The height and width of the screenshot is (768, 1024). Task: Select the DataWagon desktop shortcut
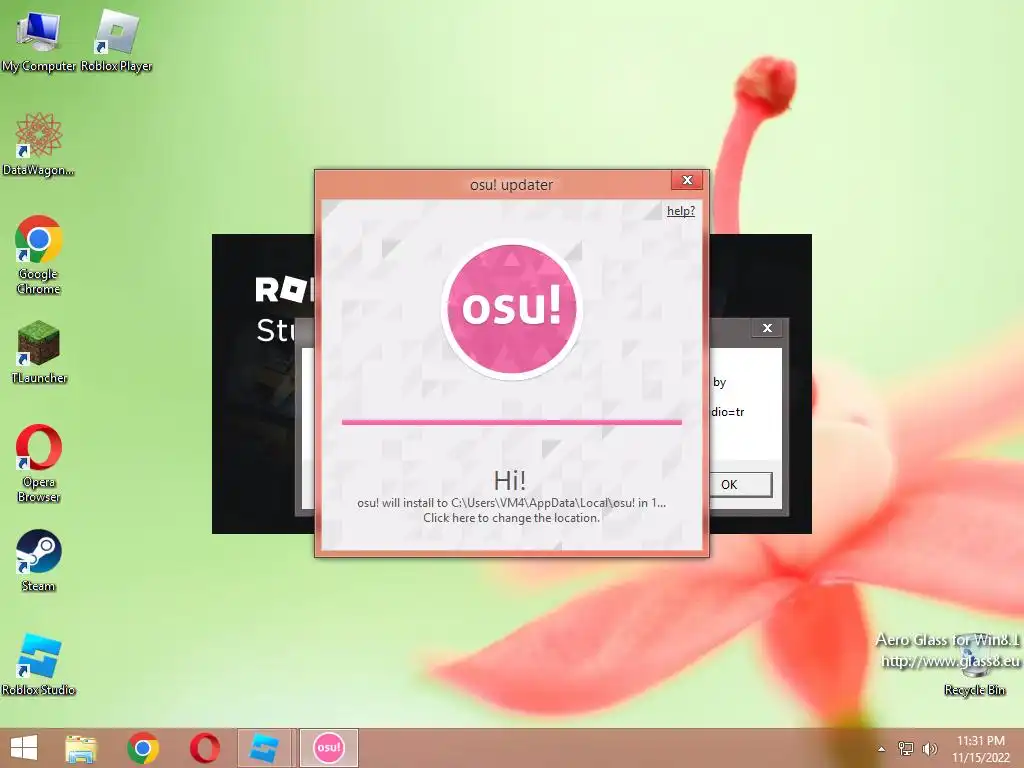tap(39, 144)
